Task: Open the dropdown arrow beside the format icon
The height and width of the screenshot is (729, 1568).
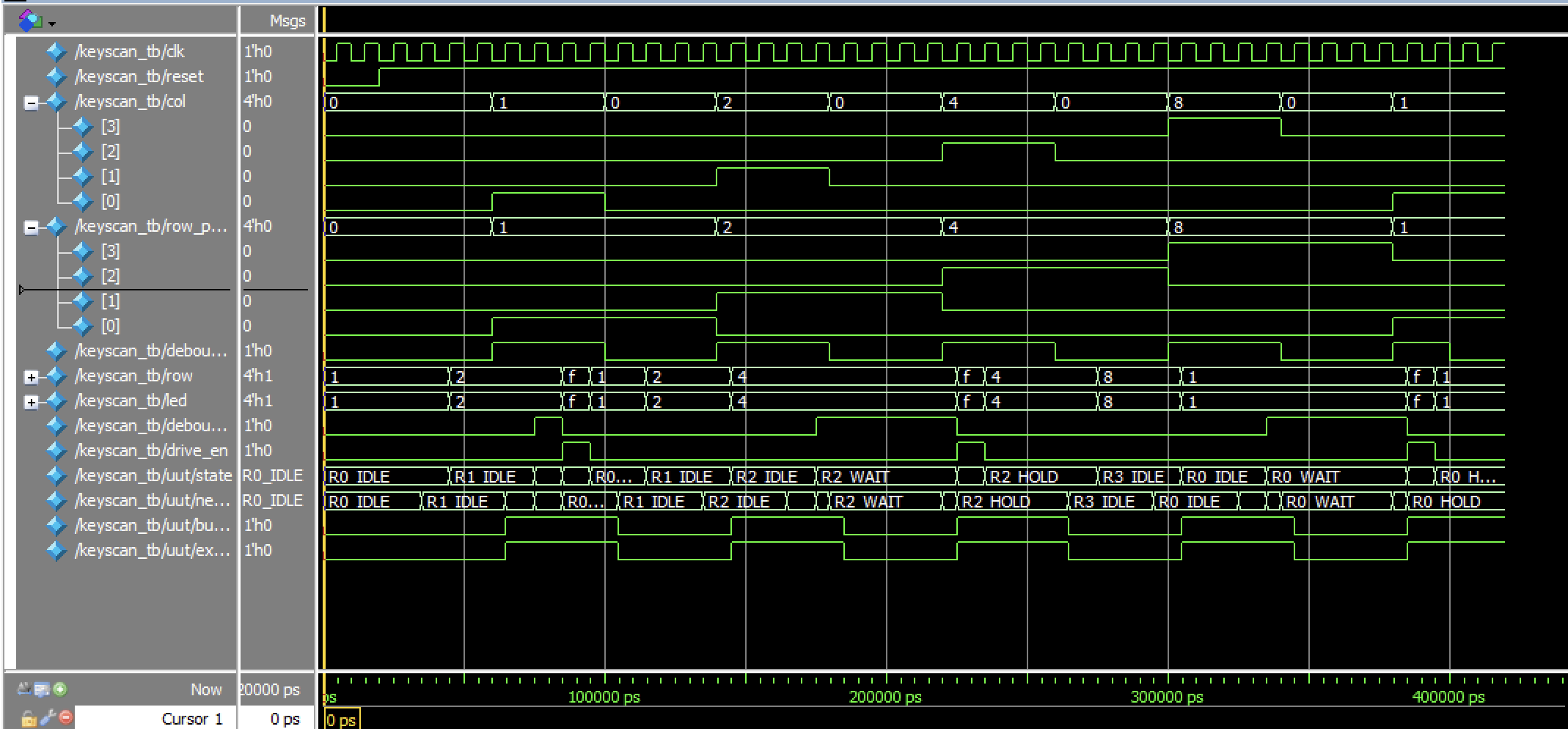Action: (x=52, y=23)
